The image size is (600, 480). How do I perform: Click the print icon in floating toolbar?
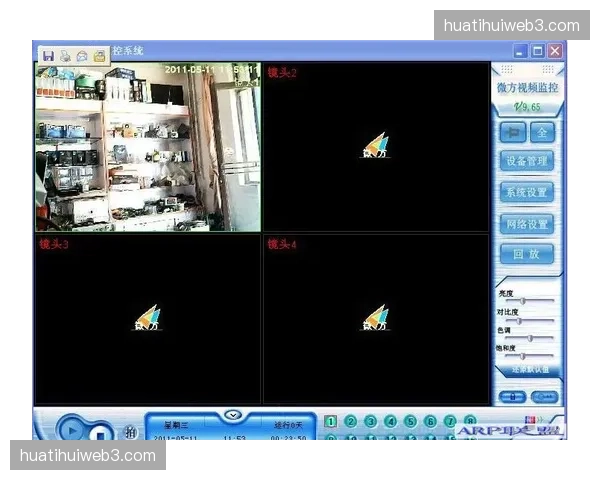point(65,55)
